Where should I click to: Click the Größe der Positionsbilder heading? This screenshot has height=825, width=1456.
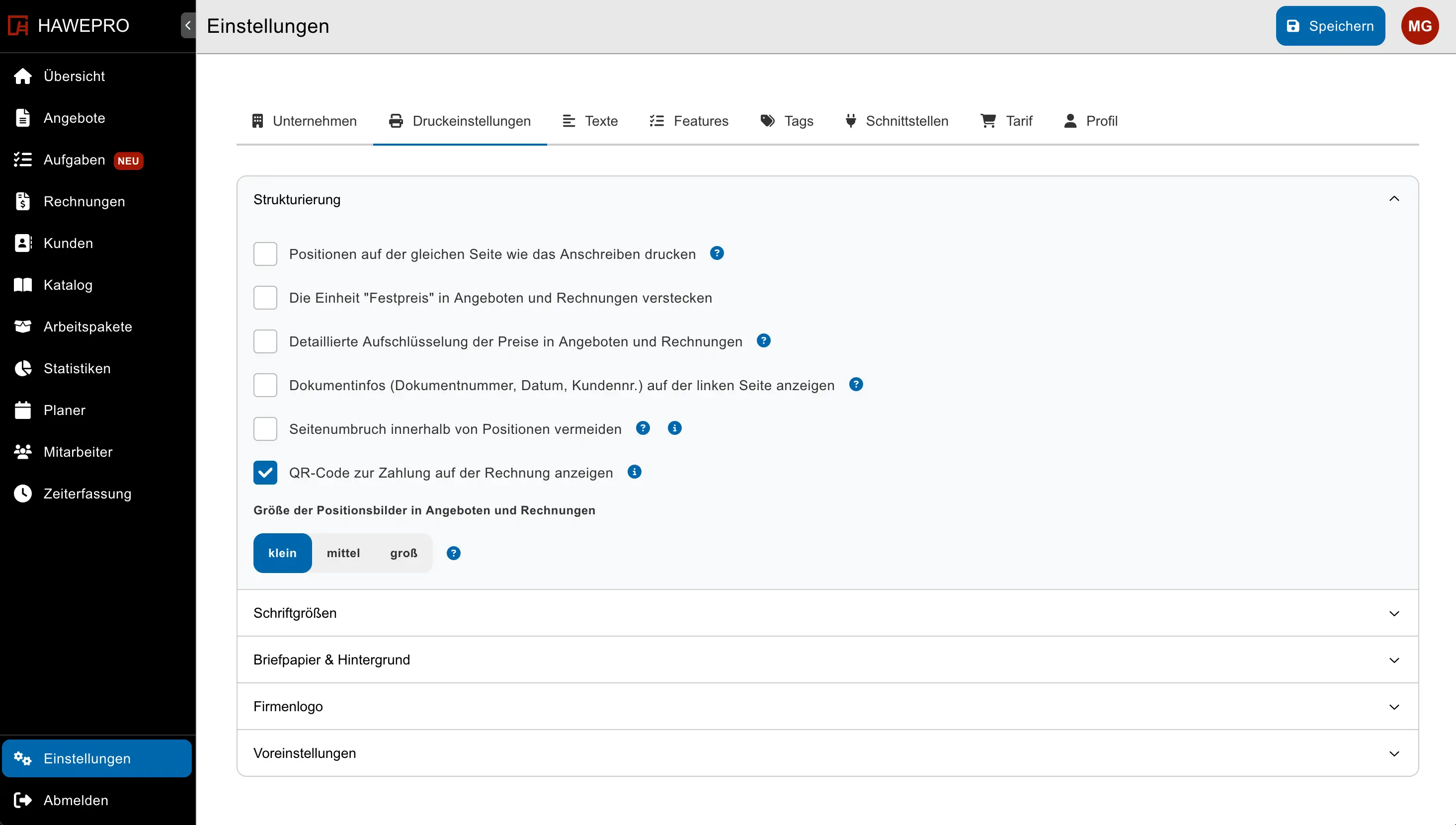tap(424, 510)
